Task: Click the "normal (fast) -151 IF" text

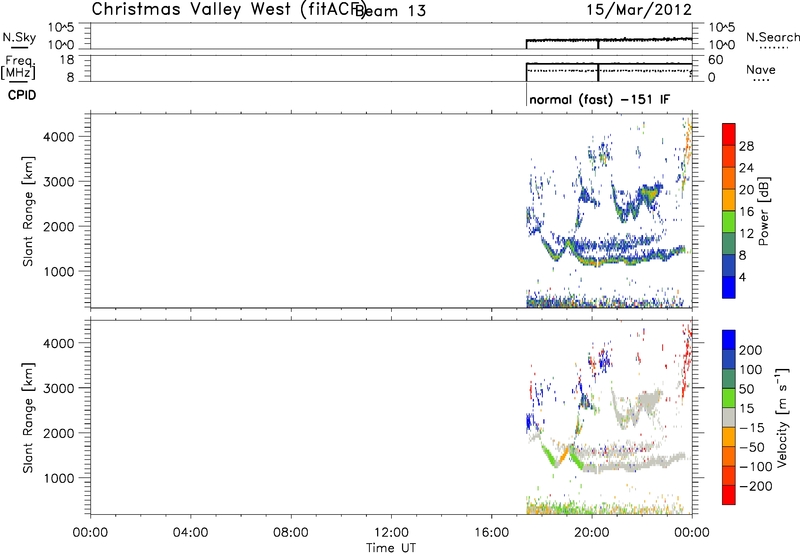Action: [599, 99]
